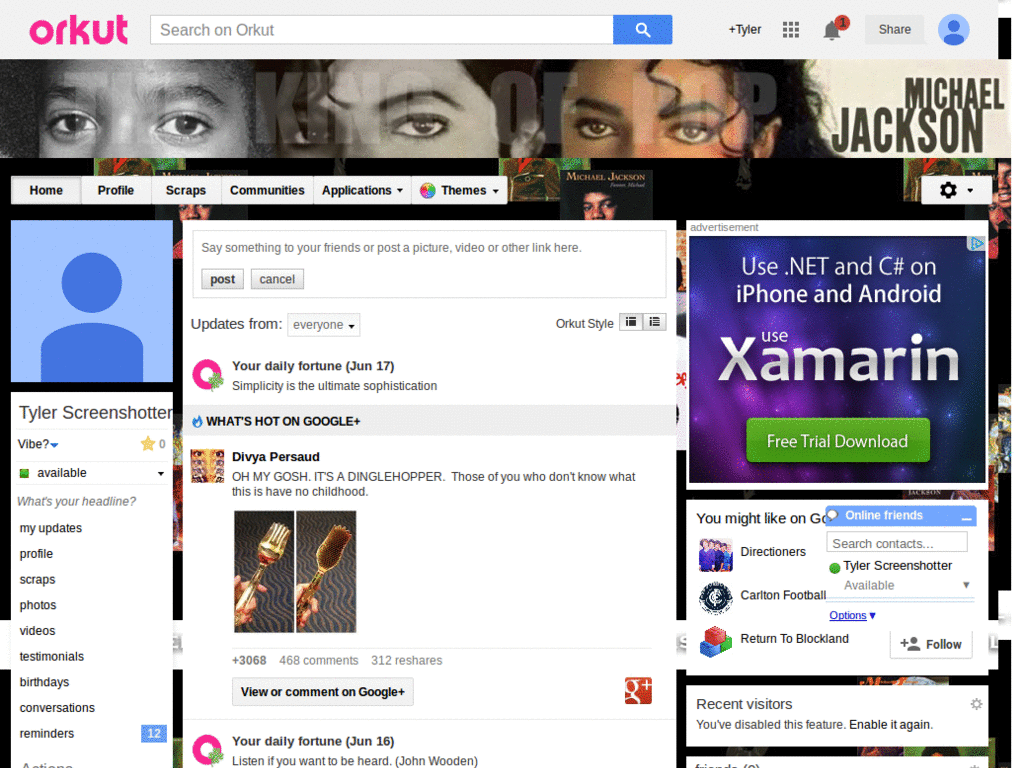Open the Updates from everyone dropdown
Image resolution: width=1024 pixels, height=768 pixels.
[323, 325]
